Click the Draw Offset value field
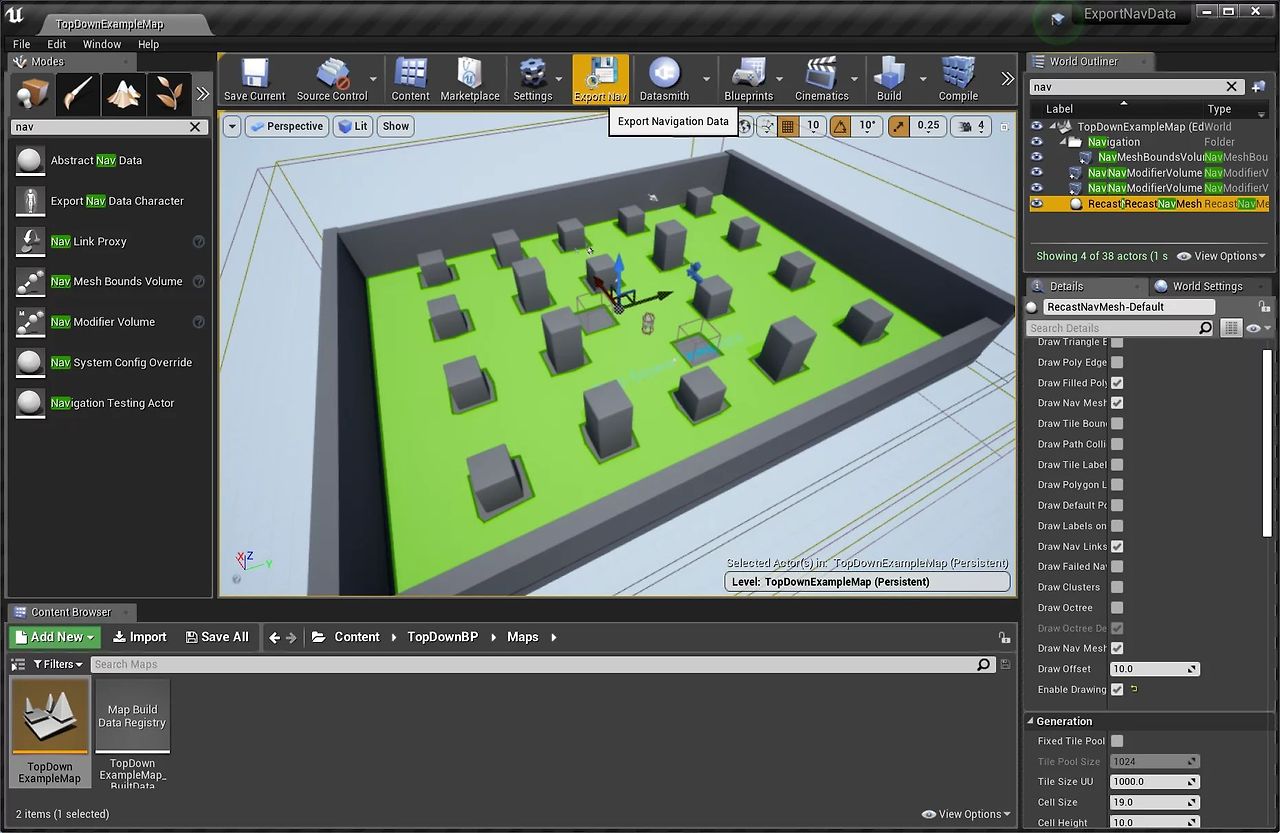This screenshot has height=833, width=1280. 1155,669
